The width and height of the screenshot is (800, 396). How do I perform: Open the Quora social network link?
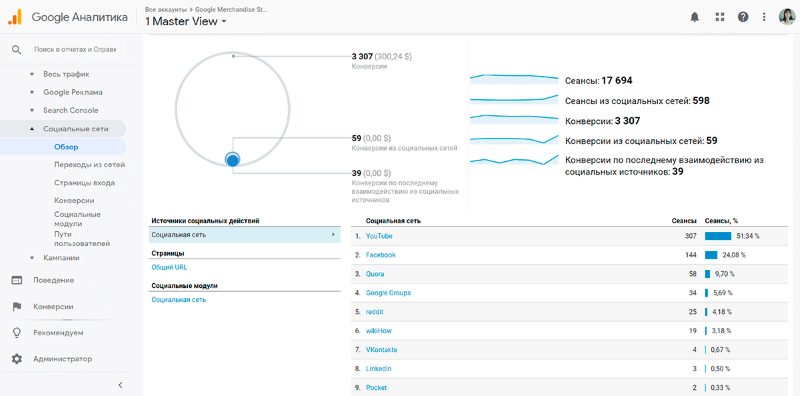(x=375, y=274)
